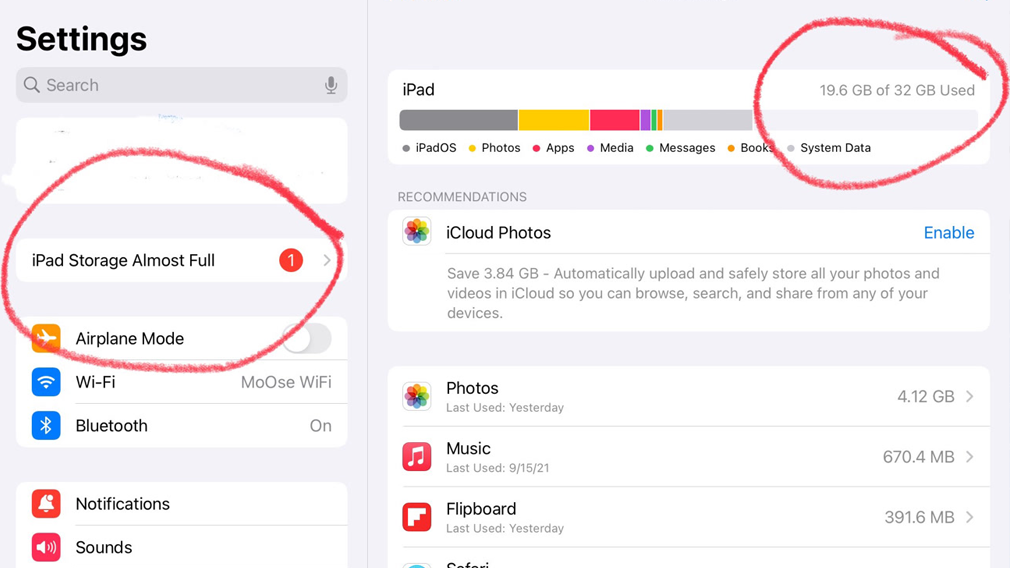
Task: Open Photos storage details chevron
Action: (x=969, y=396)
